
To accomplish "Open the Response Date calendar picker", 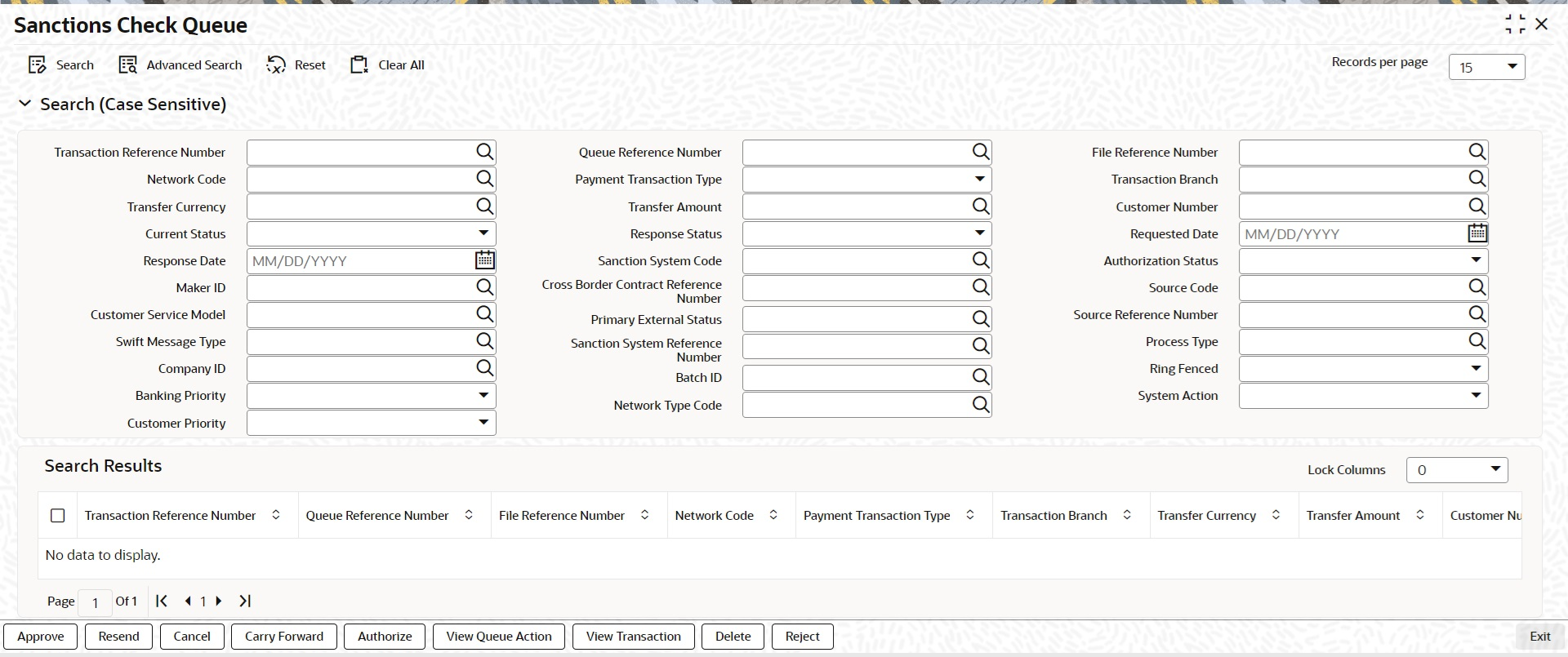I will pos(485,260).
